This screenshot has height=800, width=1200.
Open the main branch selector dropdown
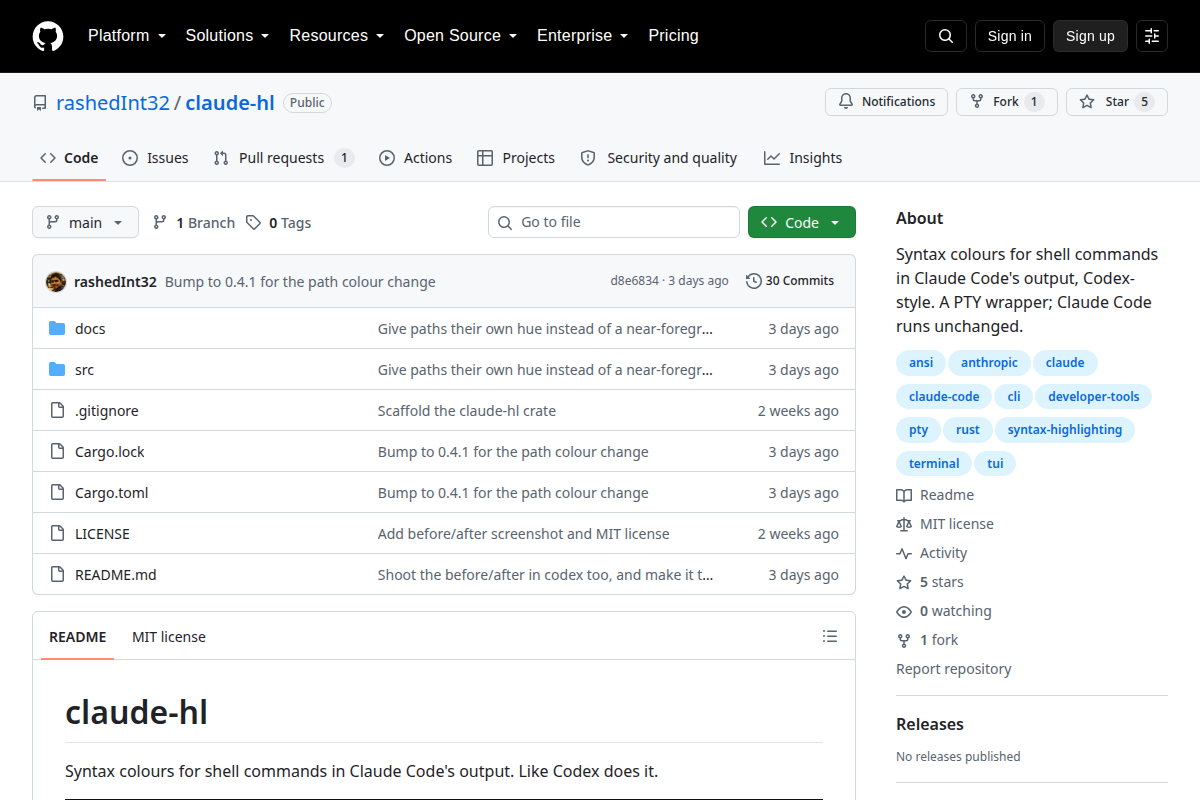[85, 222]
